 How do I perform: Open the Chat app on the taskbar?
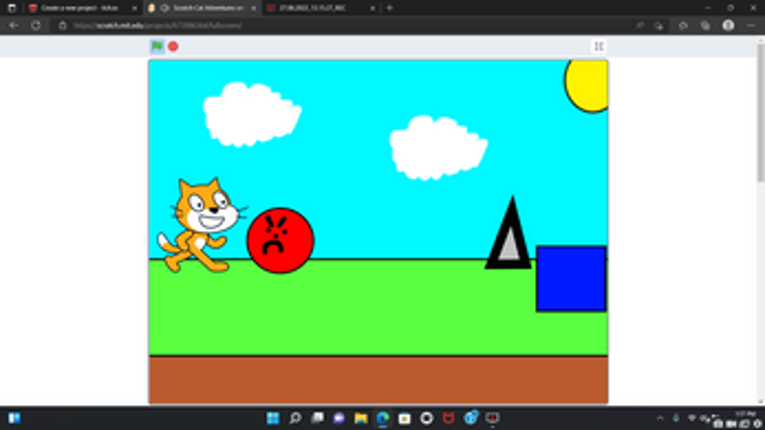339,418
